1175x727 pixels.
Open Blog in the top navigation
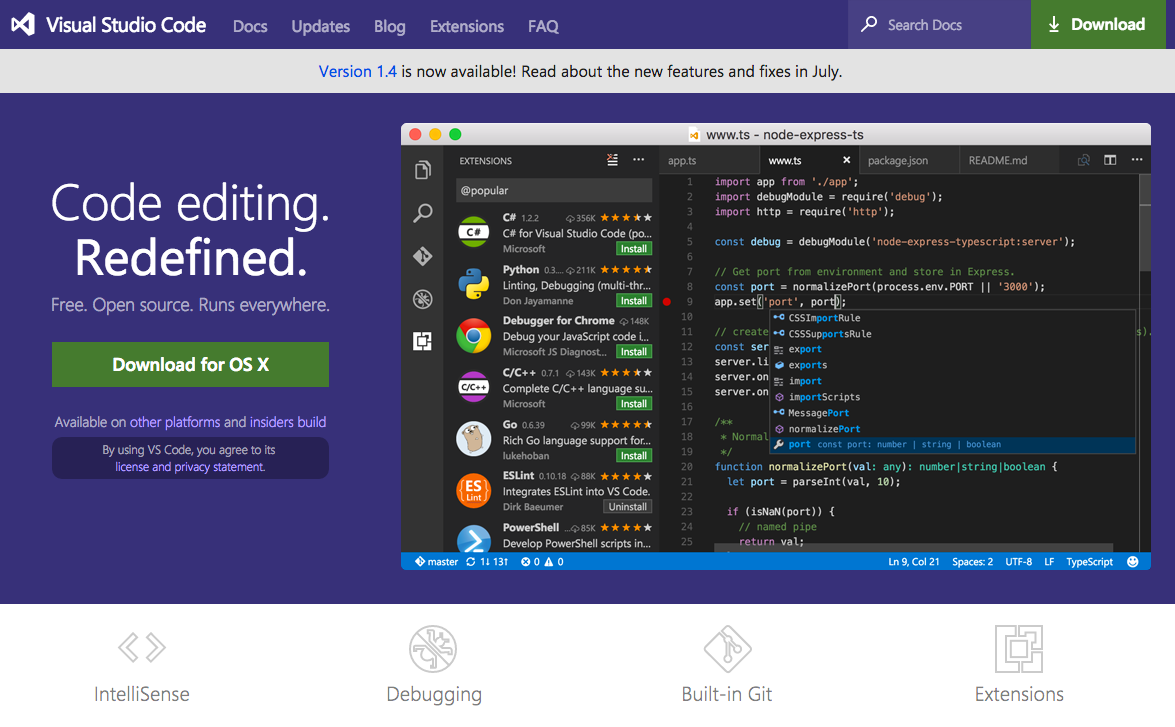click(390, 26)
